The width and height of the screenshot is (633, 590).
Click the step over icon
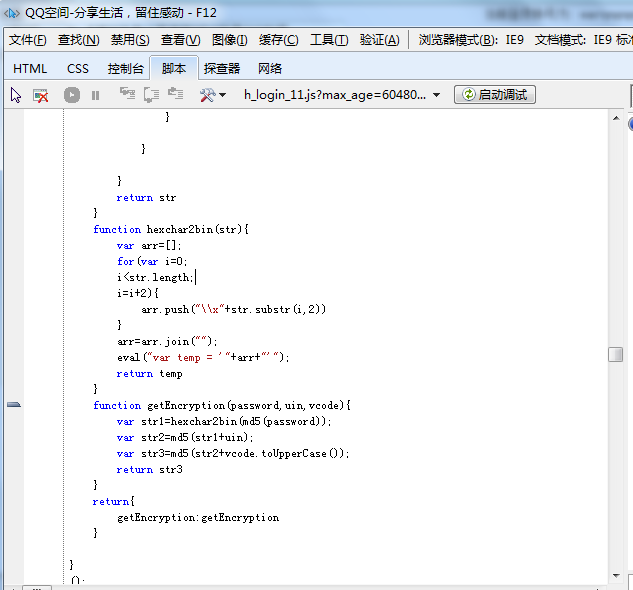pyautogui.click(x=151, y=95)
